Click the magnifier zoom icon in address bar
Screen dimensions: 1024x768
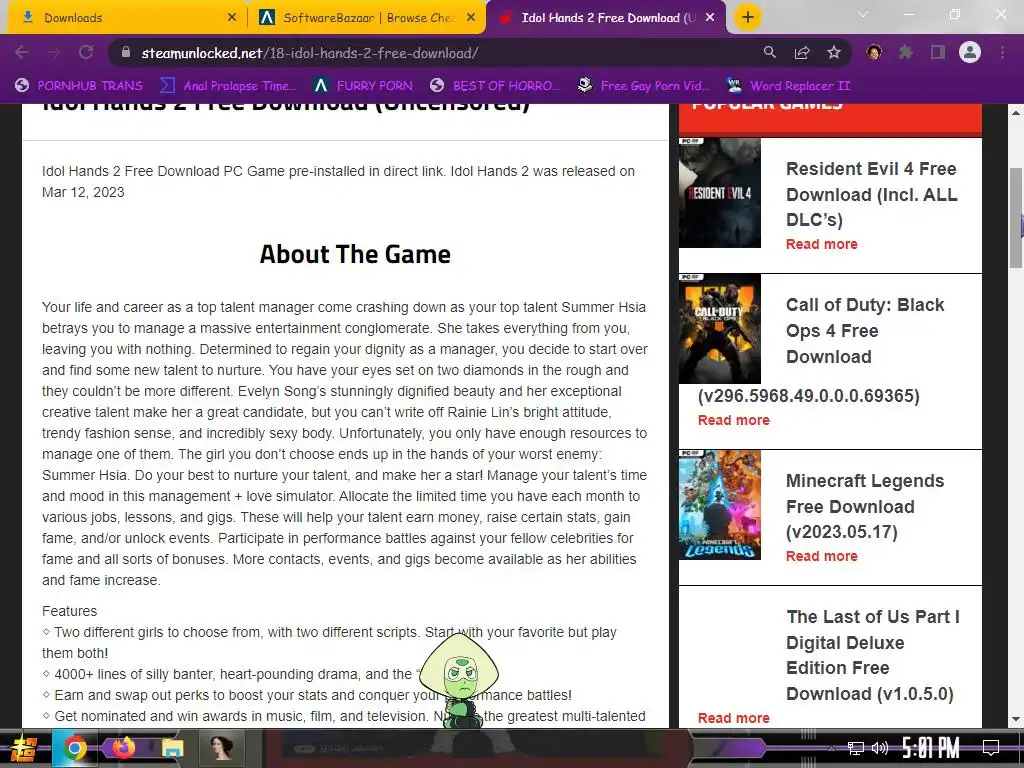pyautogui.click(x=770, y=52)
